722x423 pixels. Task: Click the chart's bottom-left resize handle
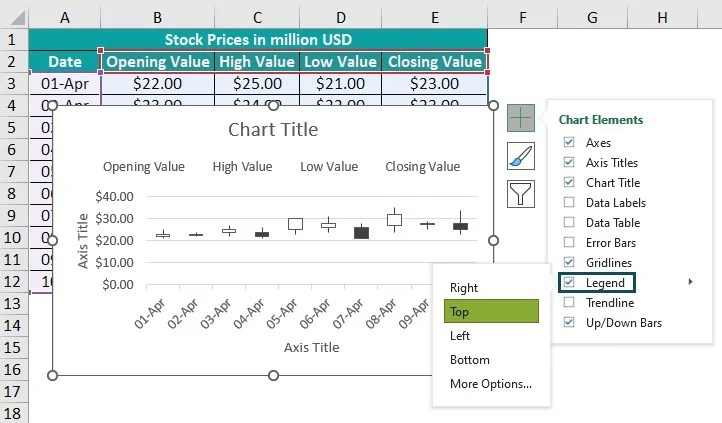click(x=52, y=376)
